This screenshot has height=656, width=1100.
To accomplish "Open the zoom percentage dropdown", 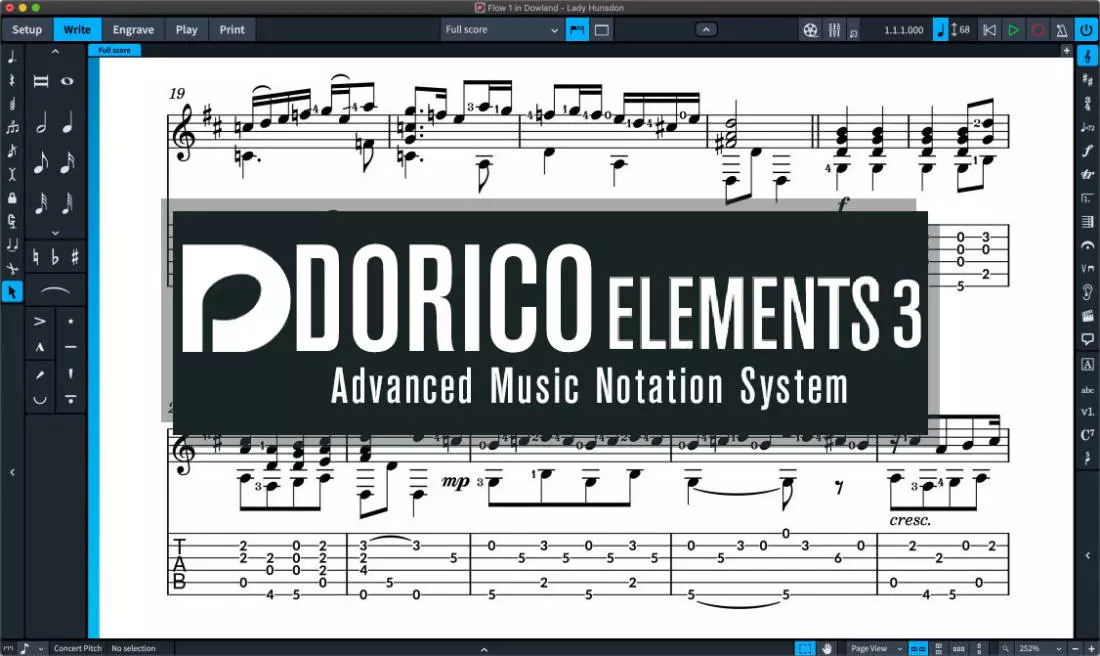I will coord(1038,648).
